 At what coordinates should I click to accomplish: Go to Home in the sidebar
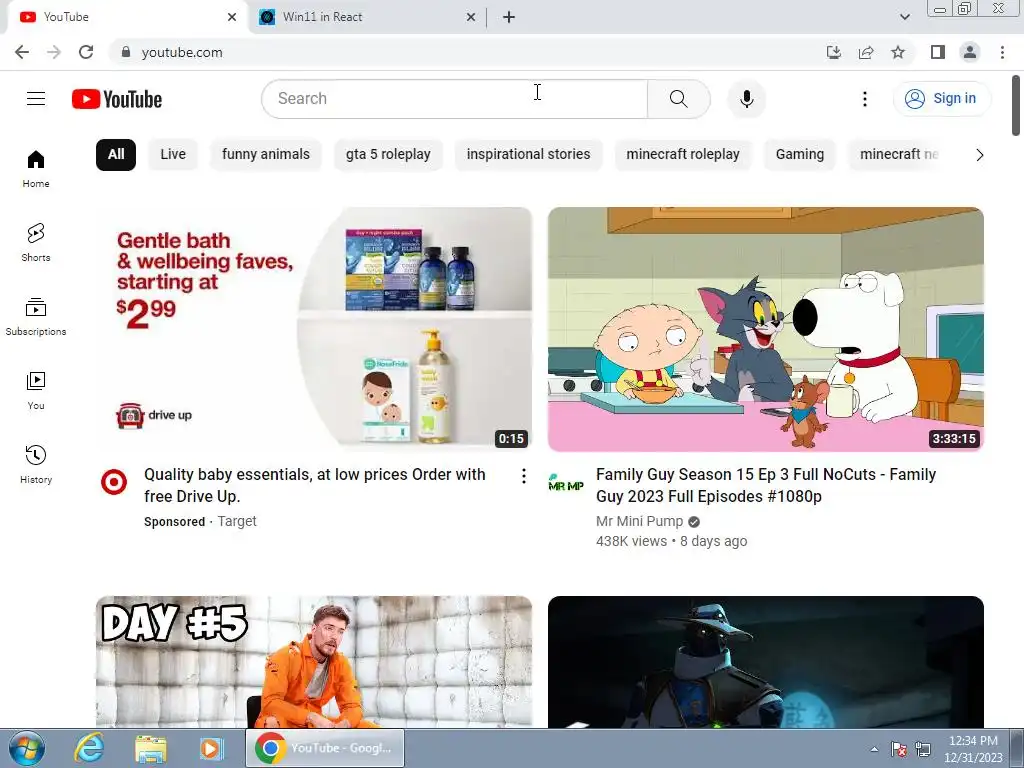36,168
